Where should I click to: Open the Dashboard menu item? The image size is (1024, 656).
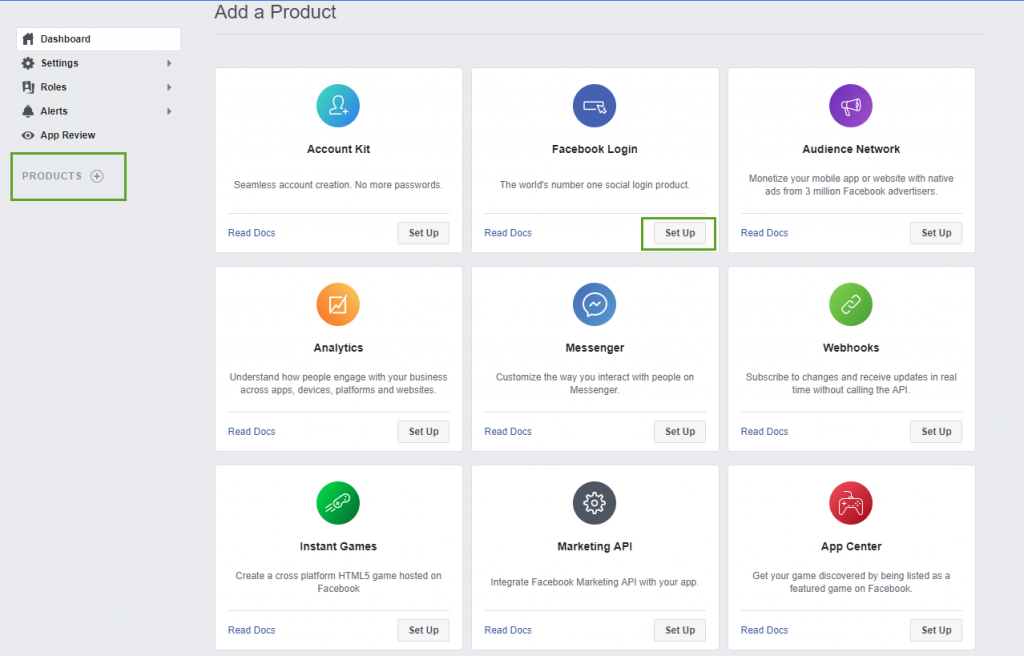98,39
